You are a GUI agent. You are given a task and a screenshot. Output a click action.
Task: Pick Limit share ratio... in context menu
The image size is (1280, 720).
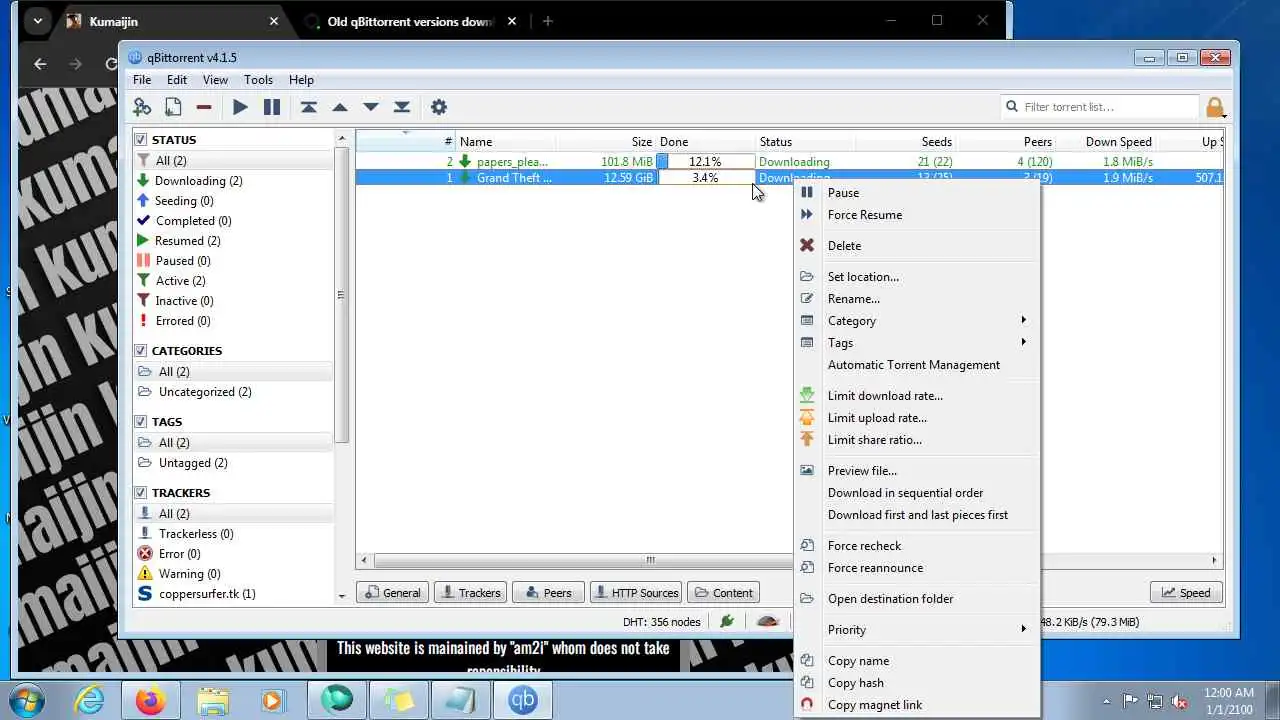(874, 440)
